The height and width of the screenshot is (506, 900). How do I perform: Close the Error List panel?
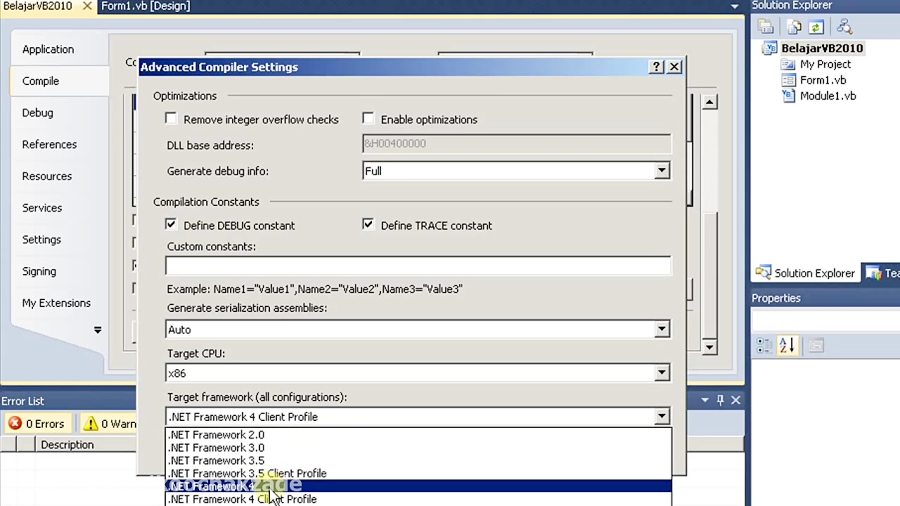point(736,400)
